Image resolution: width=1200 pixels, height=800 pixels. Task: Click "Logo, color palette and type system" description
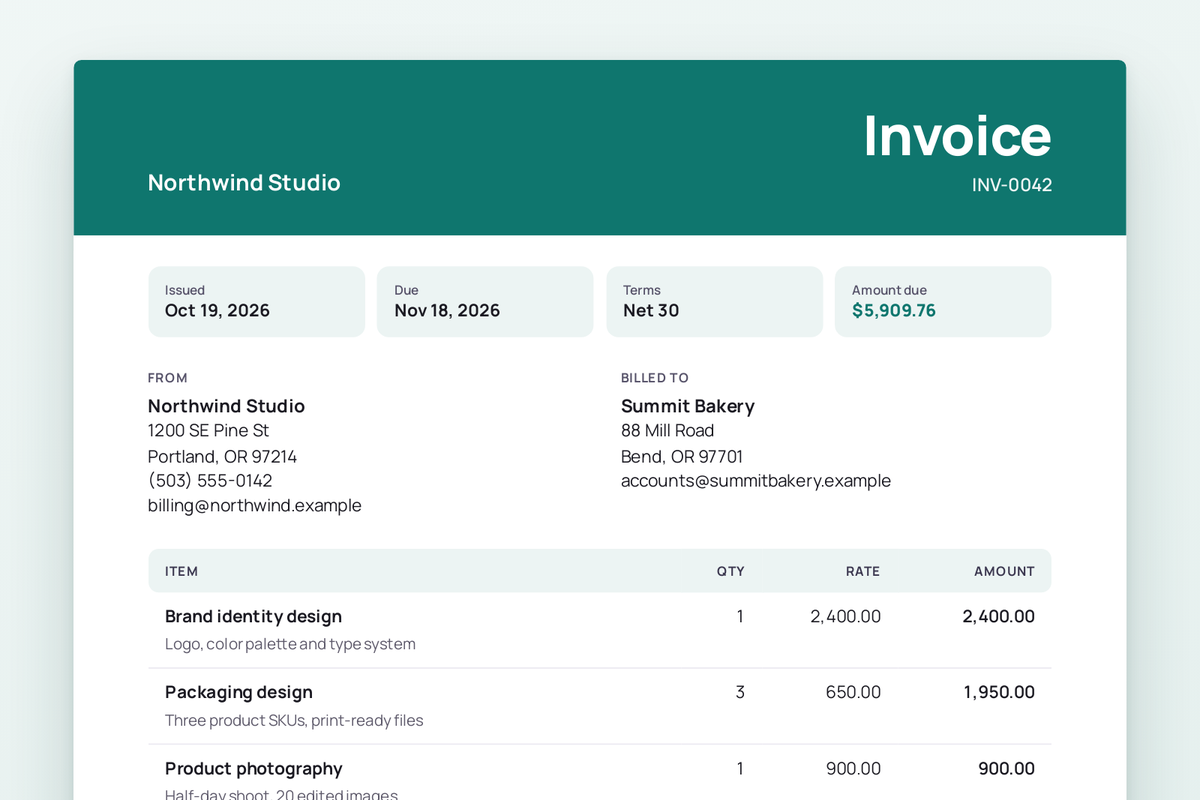[x=290, y=644]
